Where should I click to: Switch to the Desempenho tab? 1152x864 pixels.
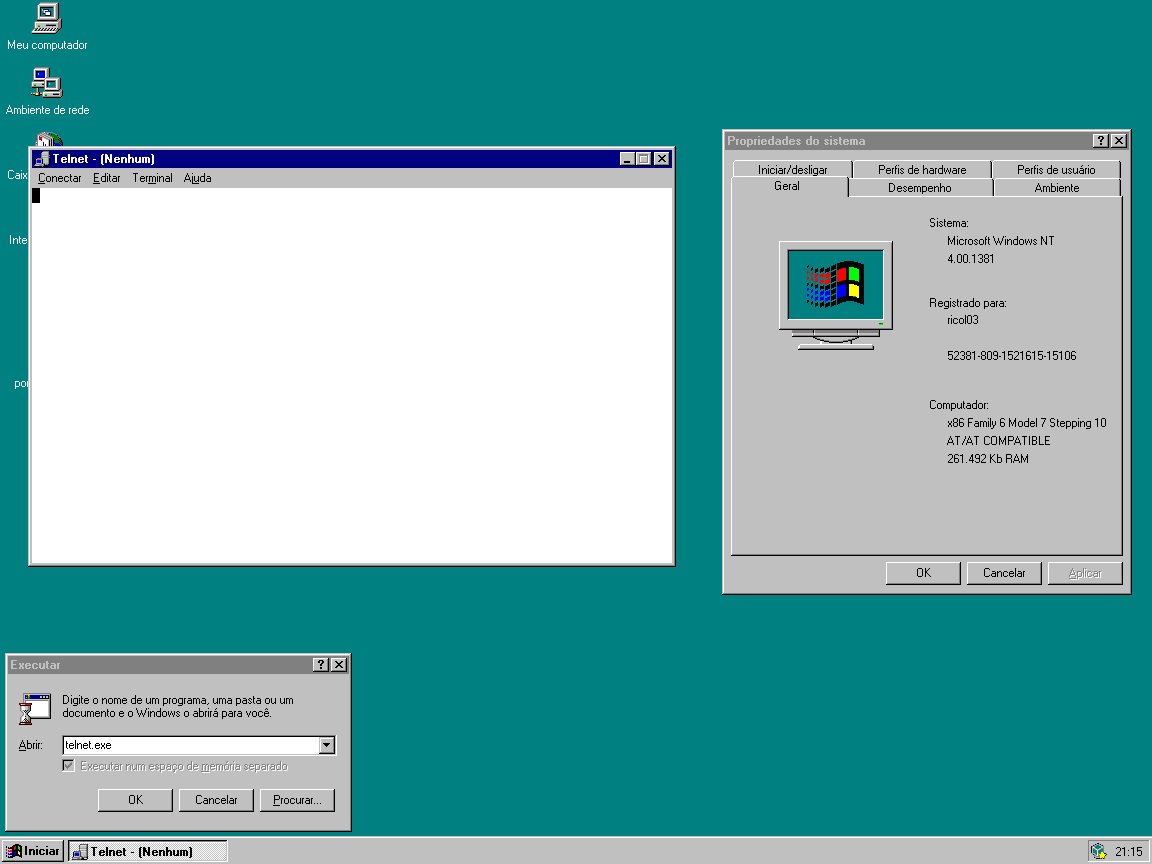(x=920, y=188)
